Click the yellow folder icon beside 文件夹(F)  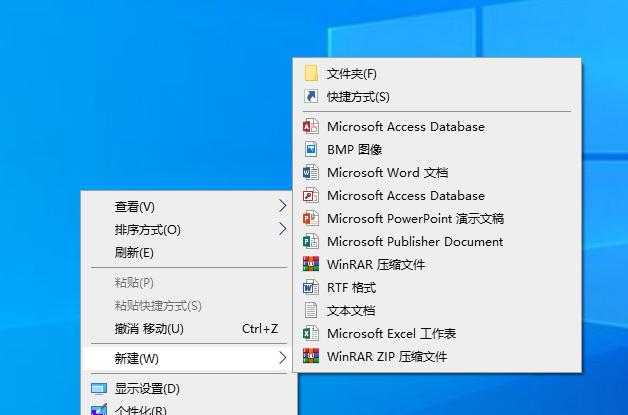[311, 73]
